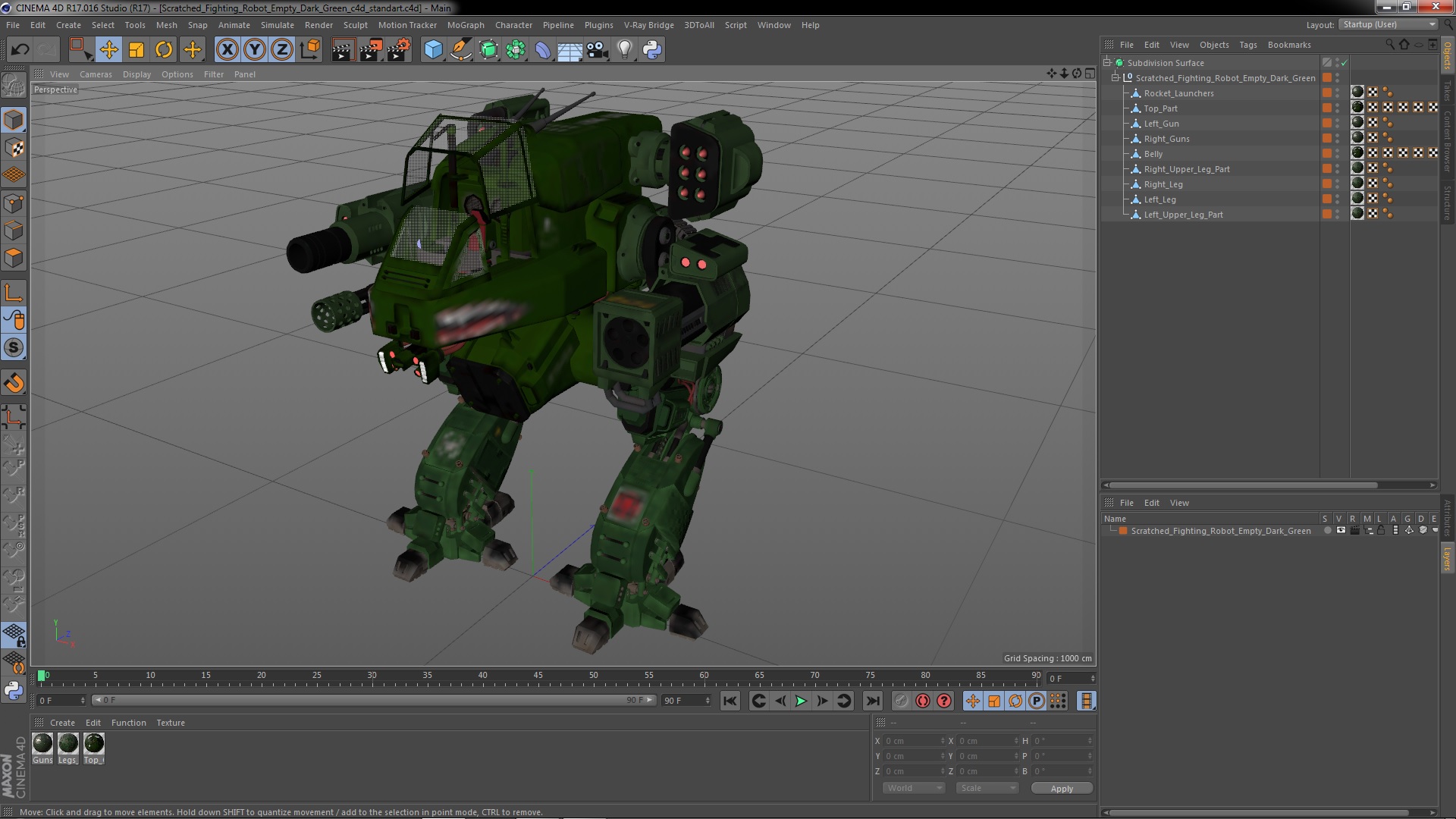Click the Top material swatch
The width and height of the screenshot is (1456, 819).
(x=94, y=743)
